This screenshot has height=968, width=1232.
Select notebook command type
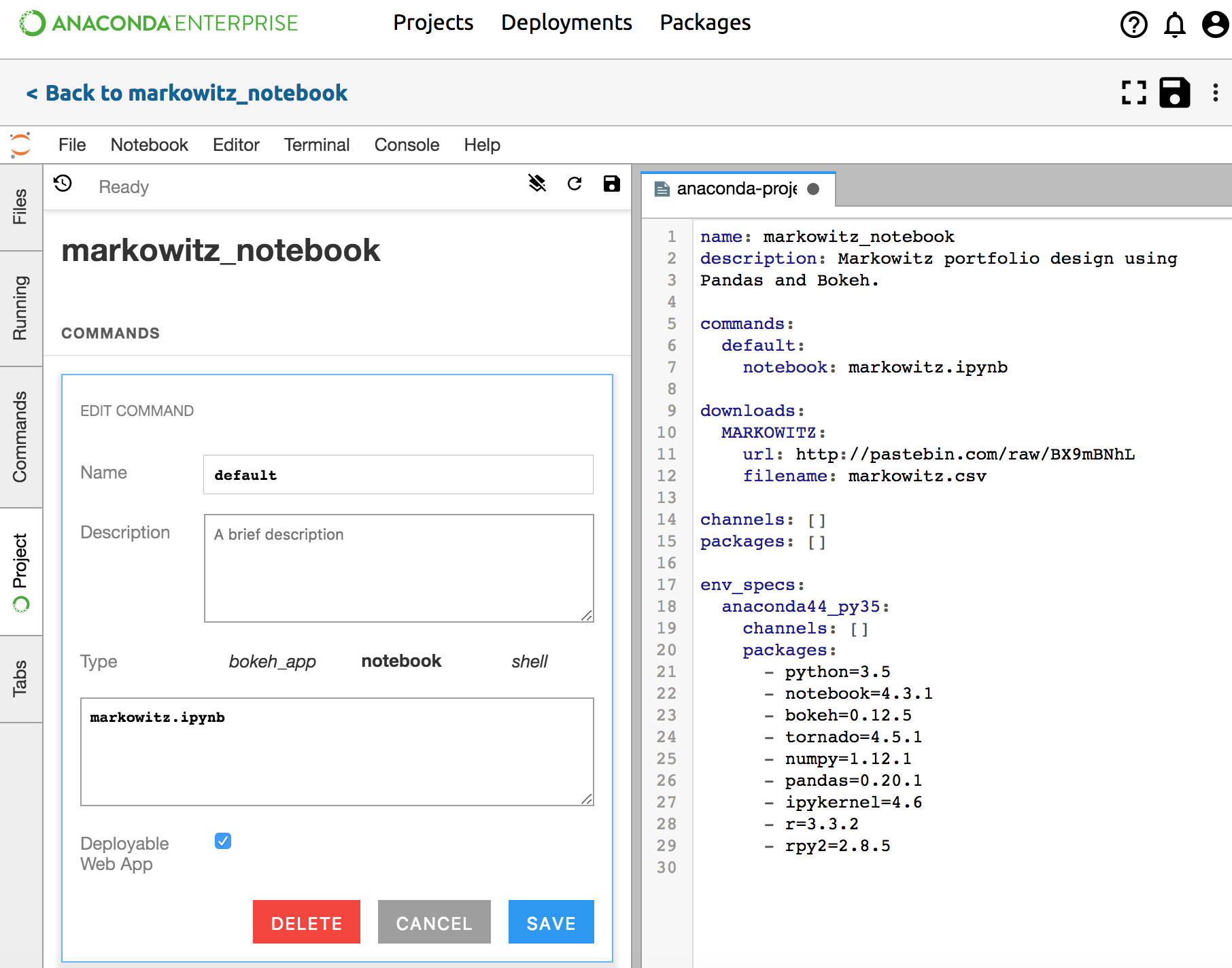click(401, 661)
